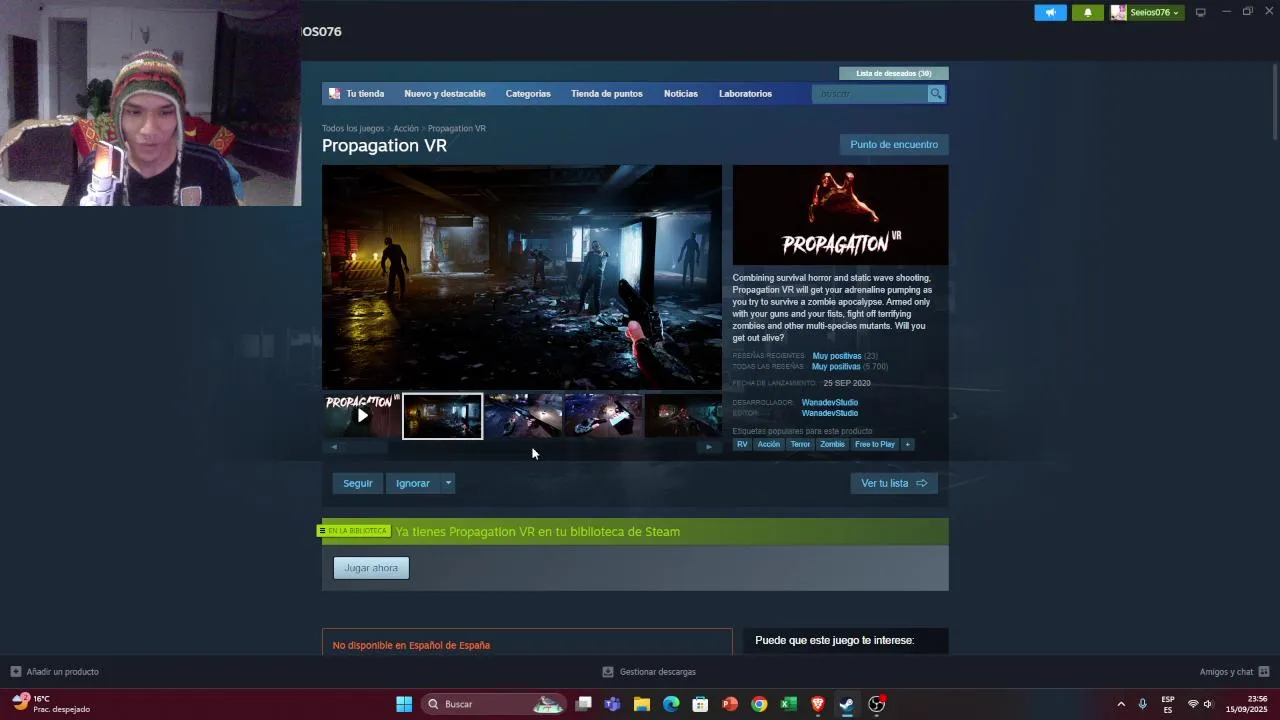Move thumbnail strip right with arrow

click(709, 447)
